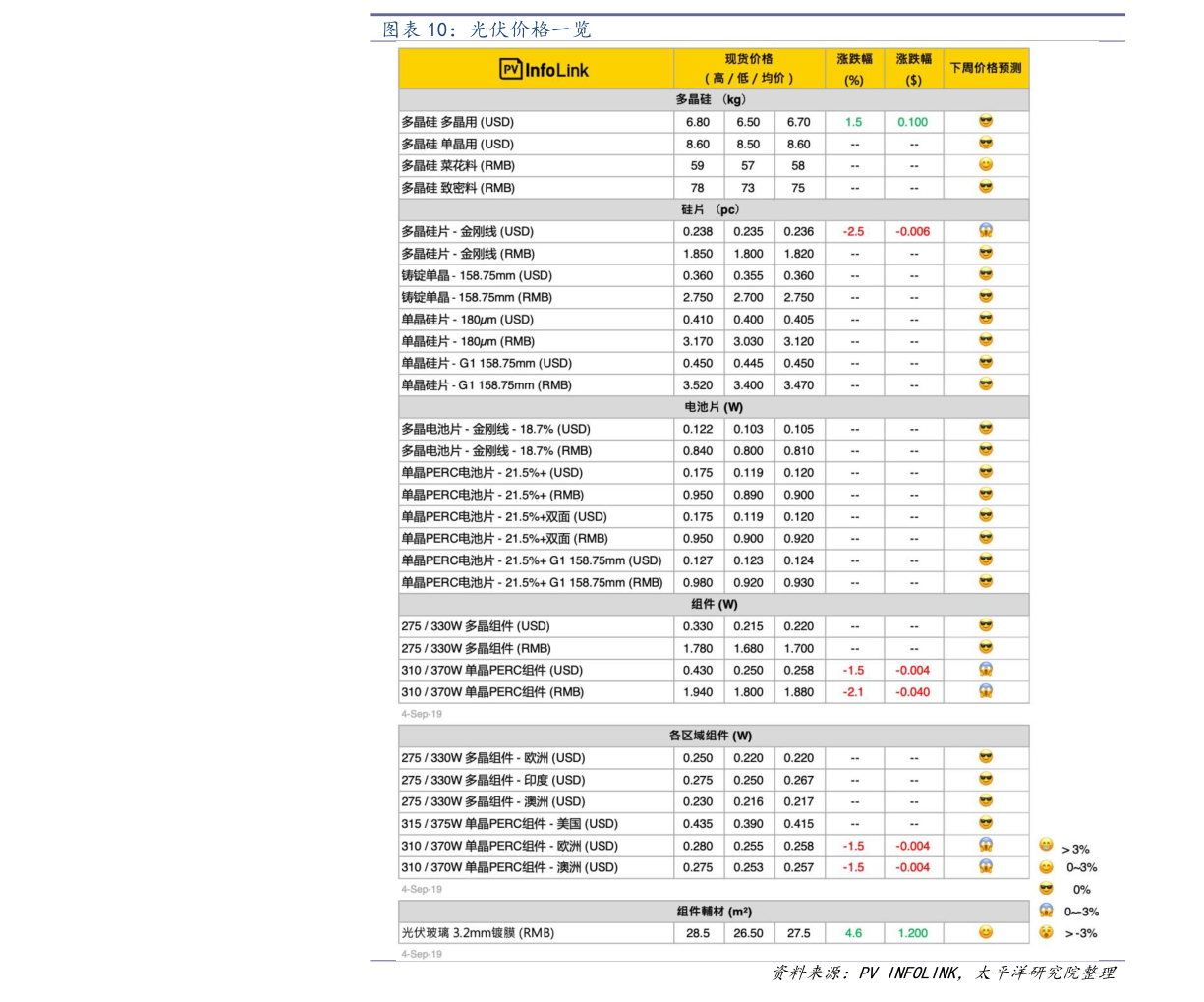Viewport: 1204px width, 1002px height.
Task: Click forecast emoji for 310/370W 单晶PERC组件 (RMB) row
Action: (x=986, y=691)
